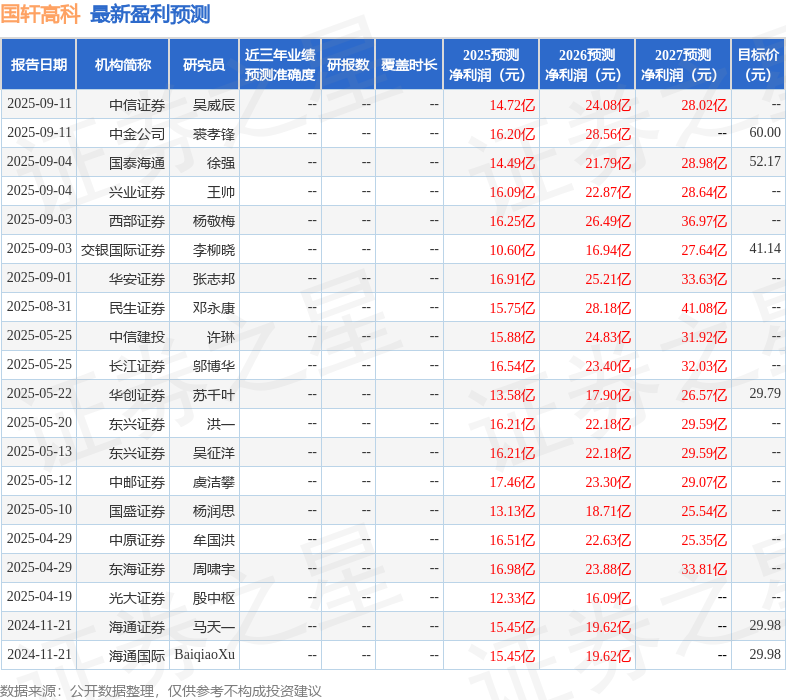Click researcher name 苏千叶
Image resolution: width=786 pixels, height=700 pixels.
tap(214, 396)
